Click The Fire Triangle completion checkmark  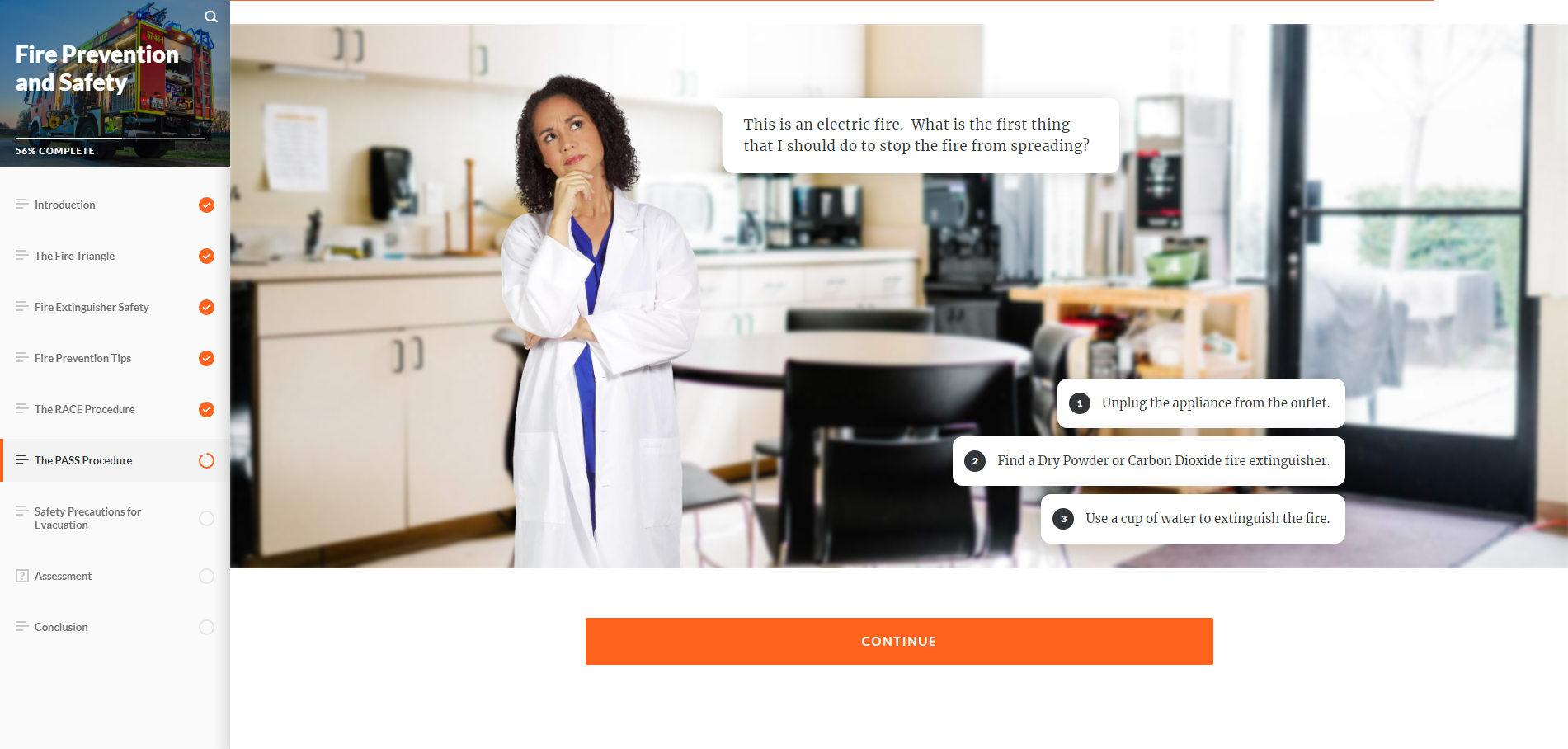(207, 256)
